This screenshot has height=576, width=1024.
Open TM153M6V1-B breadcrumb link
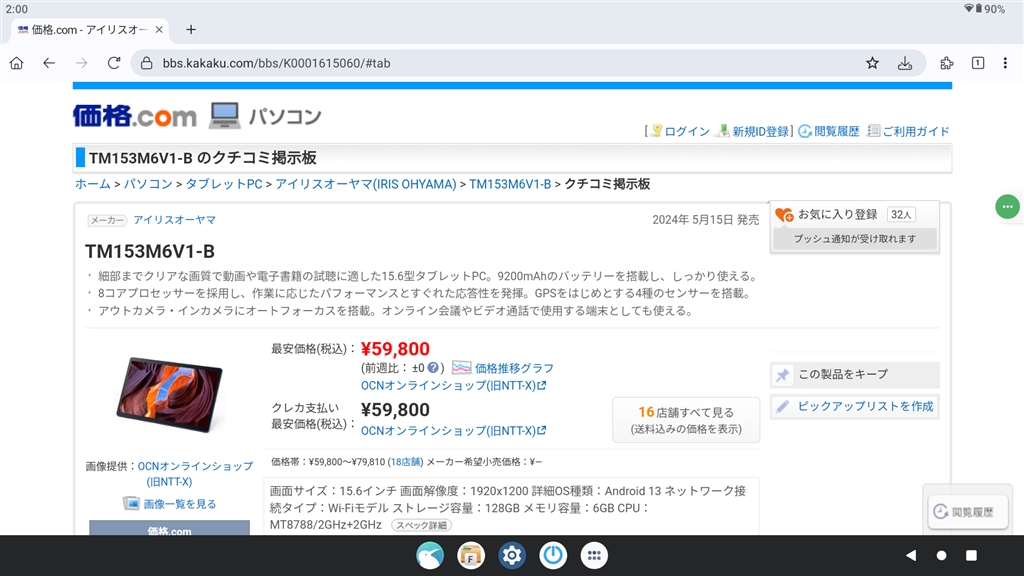click(x=510, y=184)
